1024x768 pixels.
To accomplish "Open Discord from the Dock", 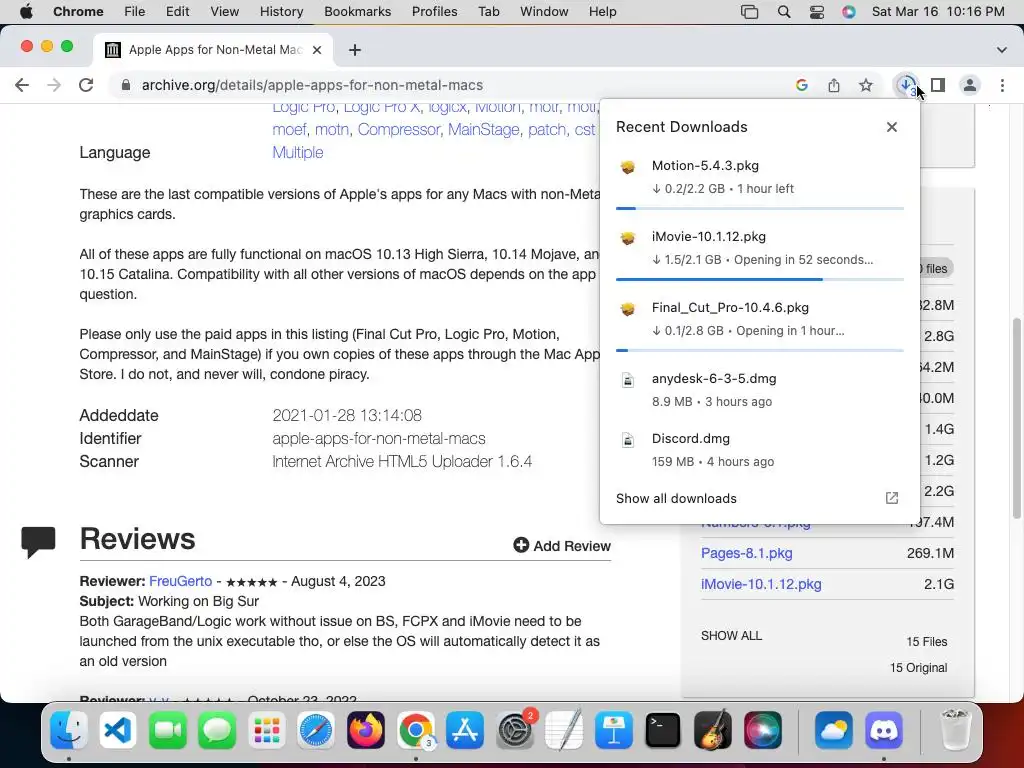I will 884,730.
